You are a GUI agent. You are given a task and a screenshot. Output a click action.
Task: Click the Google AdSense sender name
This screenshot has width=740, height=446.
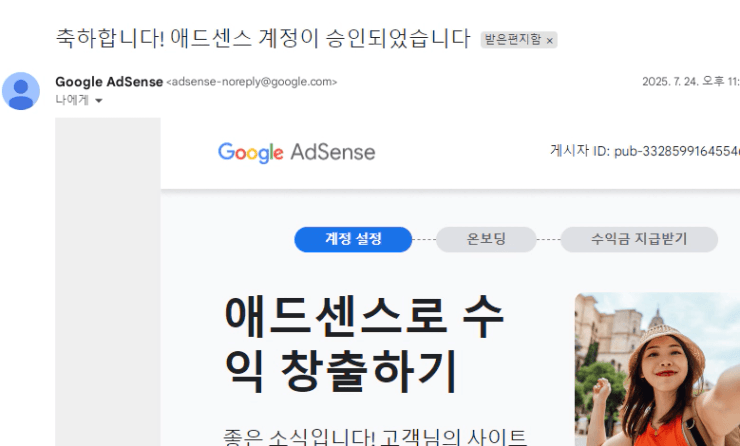pos(109,82)
